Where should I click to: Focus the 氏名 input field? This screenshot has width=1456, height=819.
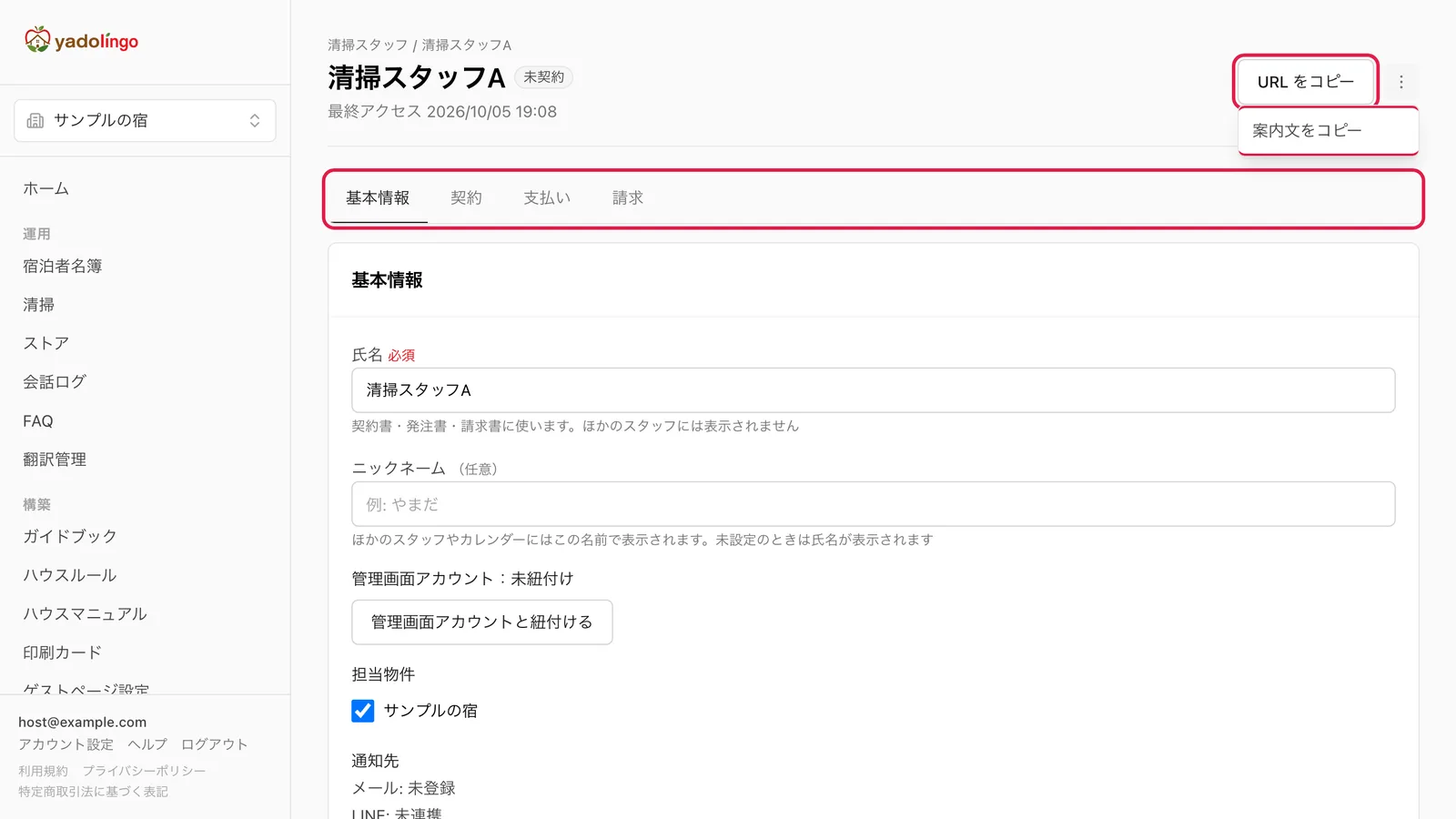point(874,390)
